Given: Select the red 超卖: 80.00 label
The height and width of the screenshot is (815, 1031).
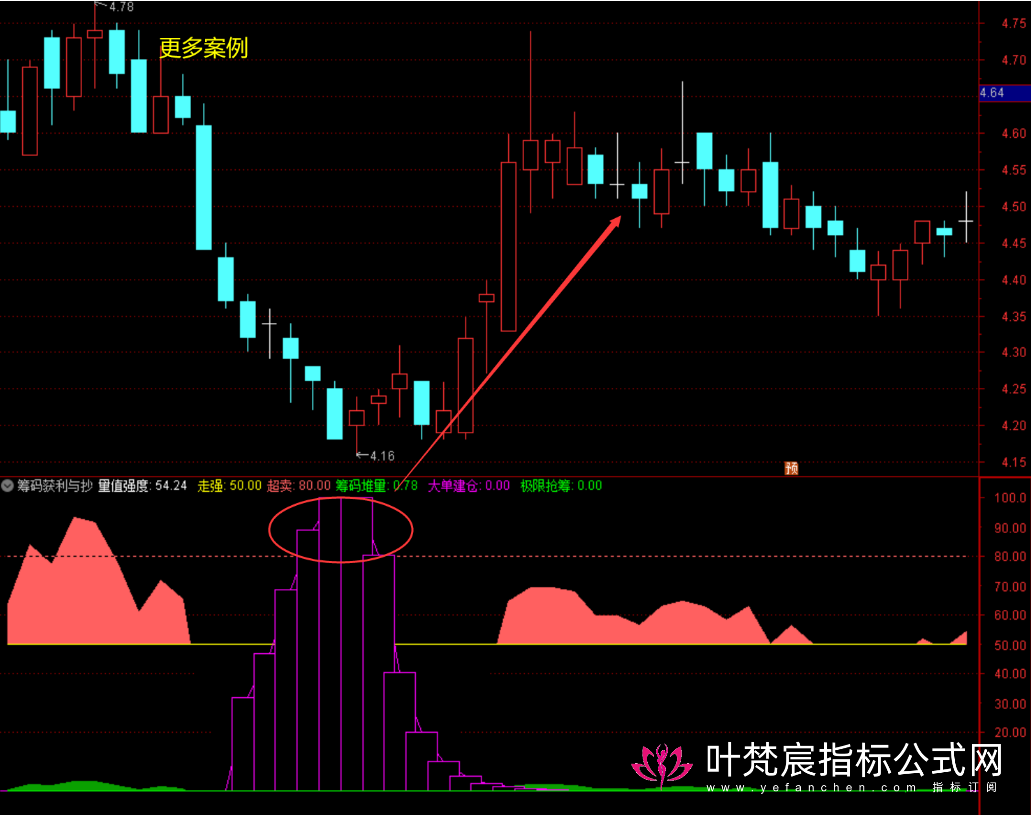Looking at the screenshot, I should click(x=299, y=486).
